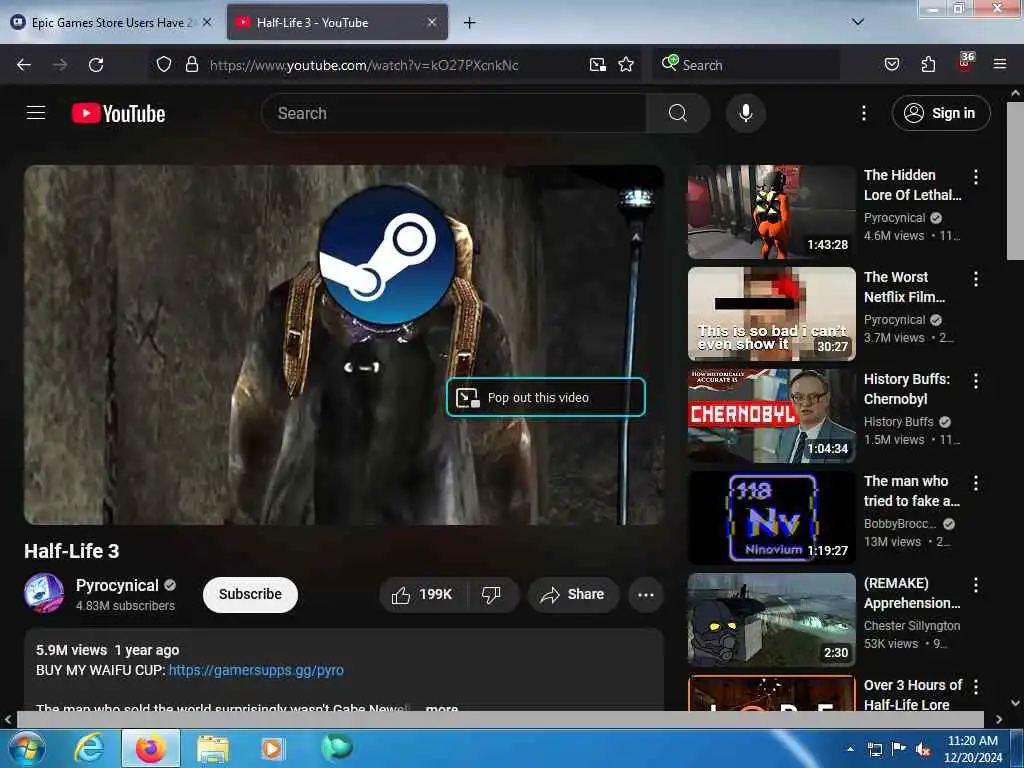The width and height of the screenshot is (1024, 768).
Task: Open the Firefox extensions puzzle icon
Action: click(928, 65)
